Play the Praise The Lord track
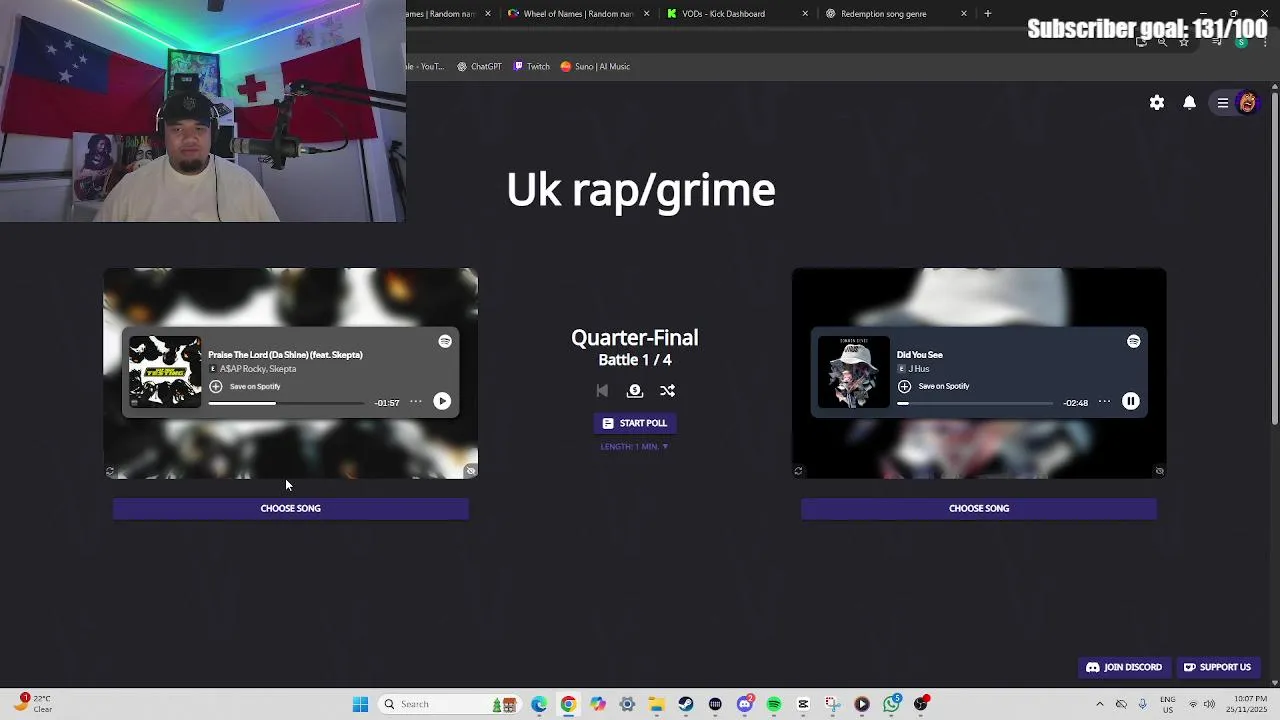Viewport: 1280px width, 720px height. click(442, 401)
